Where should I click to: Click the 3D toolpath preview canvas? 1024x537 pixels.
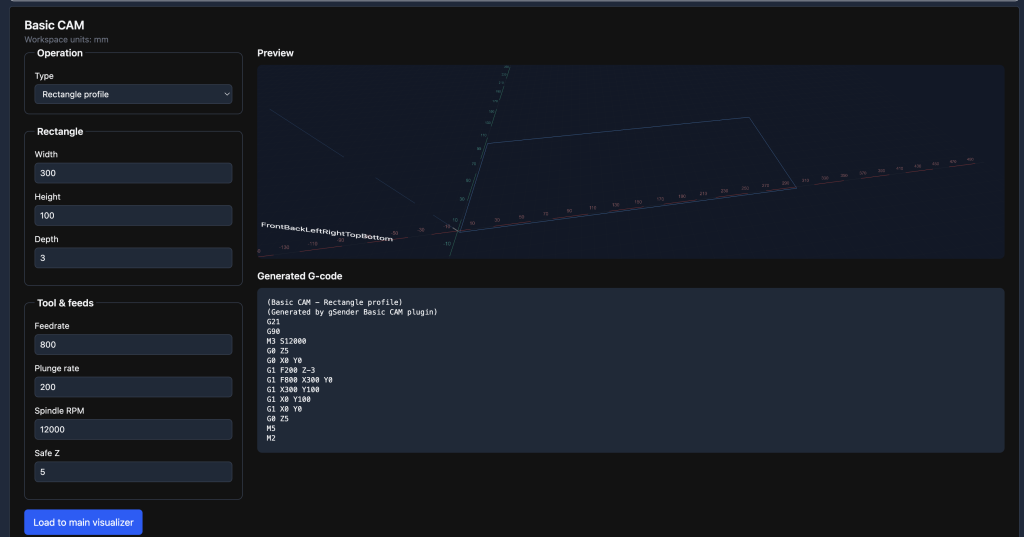coord(630,161)
